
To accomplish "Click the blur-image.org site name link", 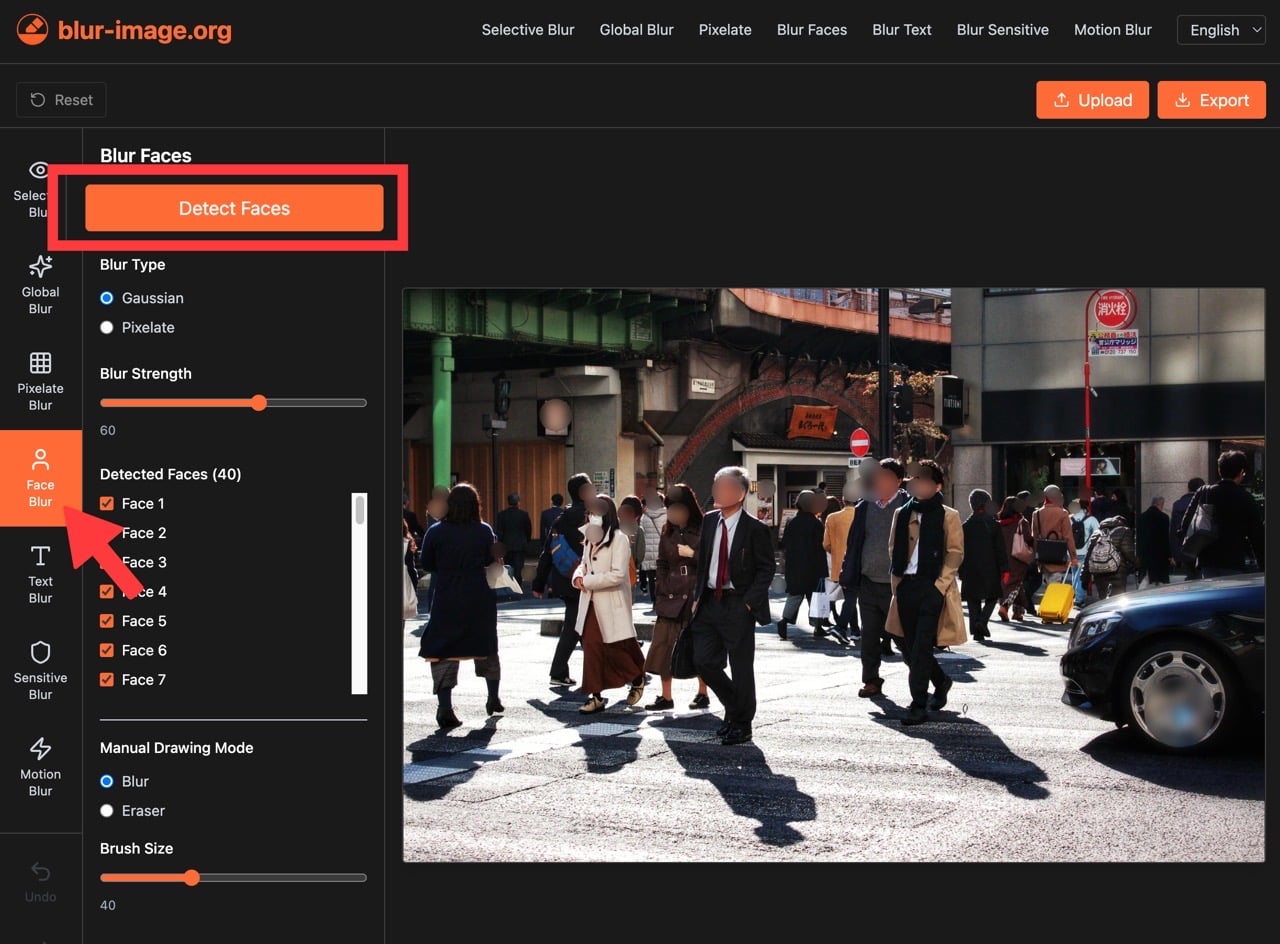I will (145, 31).
